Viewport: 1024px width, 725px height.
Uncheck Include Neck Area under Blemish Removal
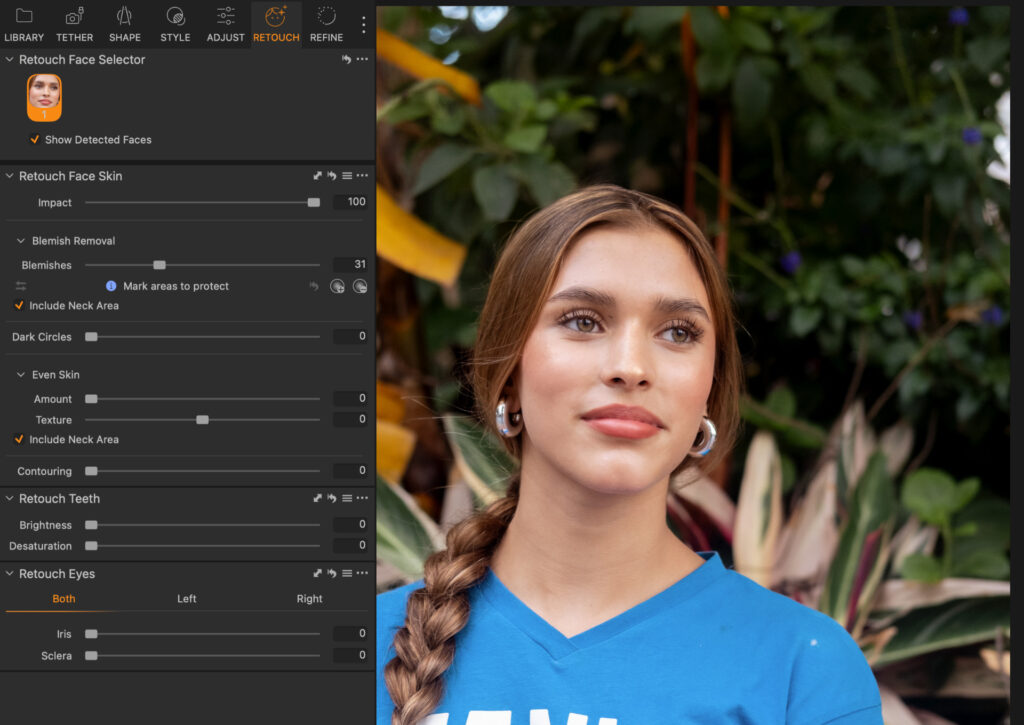(x=18, y=305)
